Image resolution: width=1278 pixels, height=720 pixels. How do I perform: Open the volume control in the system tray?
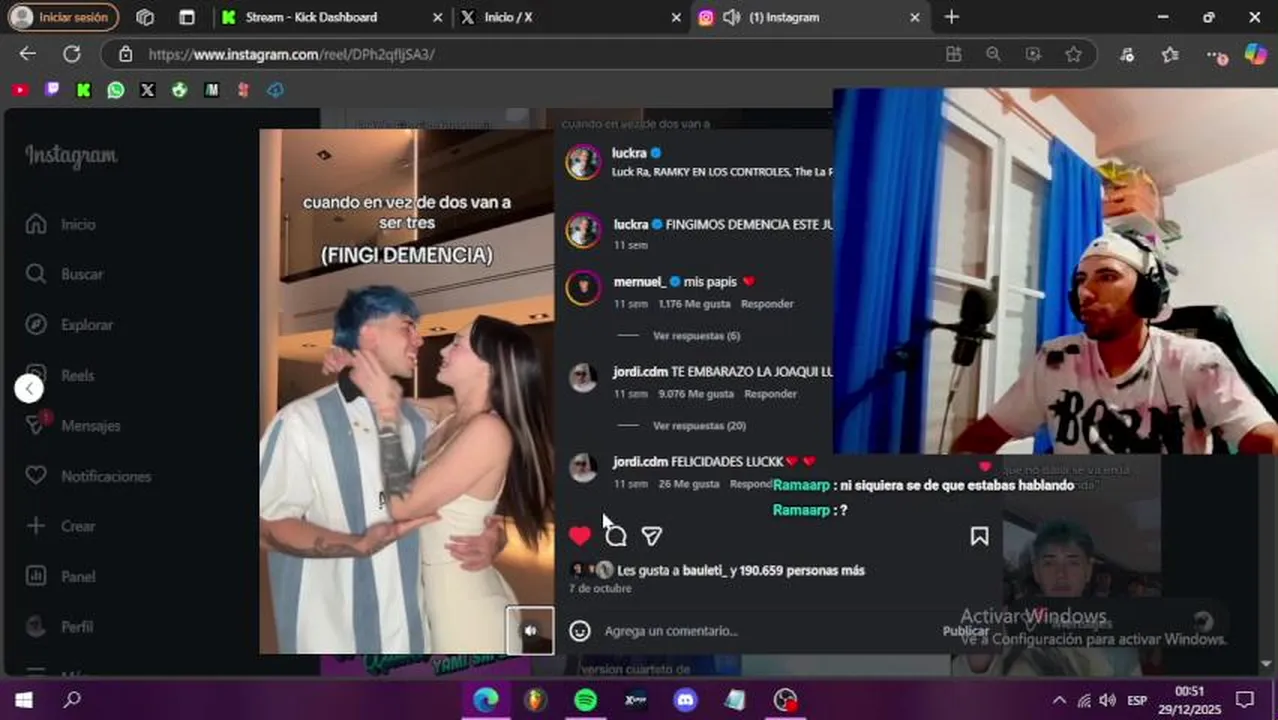pyautogui.click(x=1107, y=700)
